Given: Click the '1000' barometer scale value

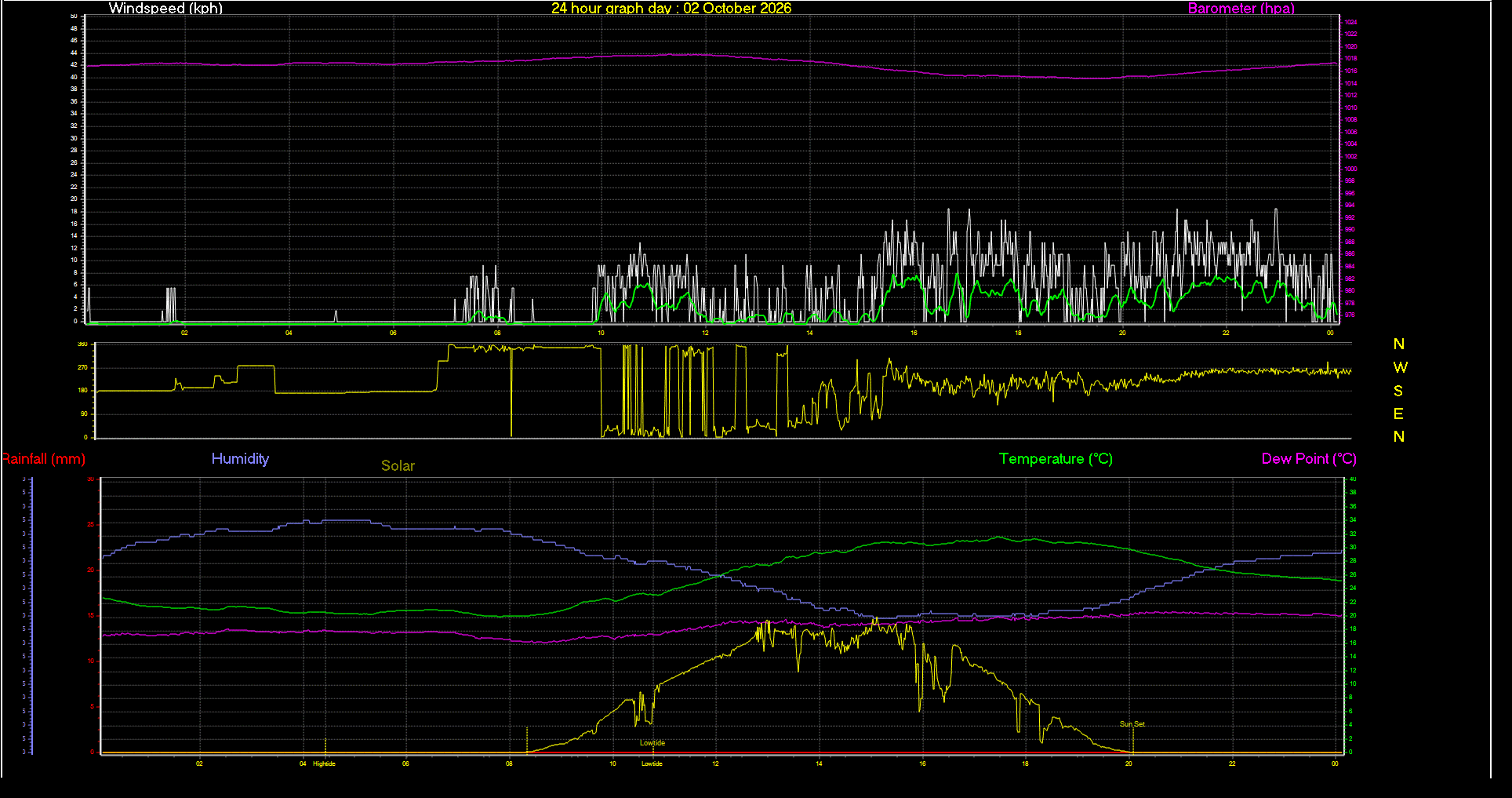Looking at the screenshot, I should [x=1350, y=169].
